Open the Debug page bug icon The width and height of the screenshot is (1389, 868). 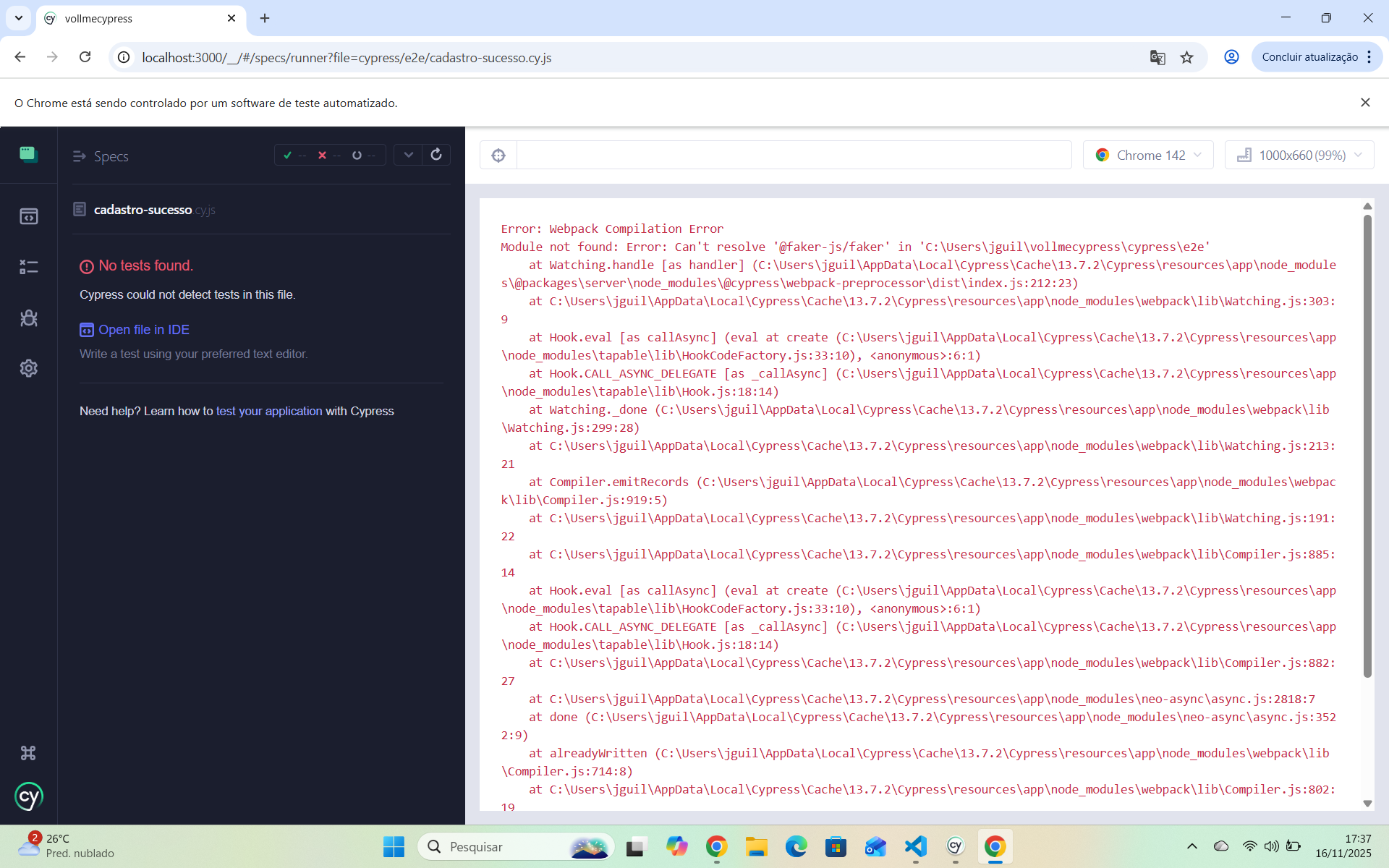(28, 318)
